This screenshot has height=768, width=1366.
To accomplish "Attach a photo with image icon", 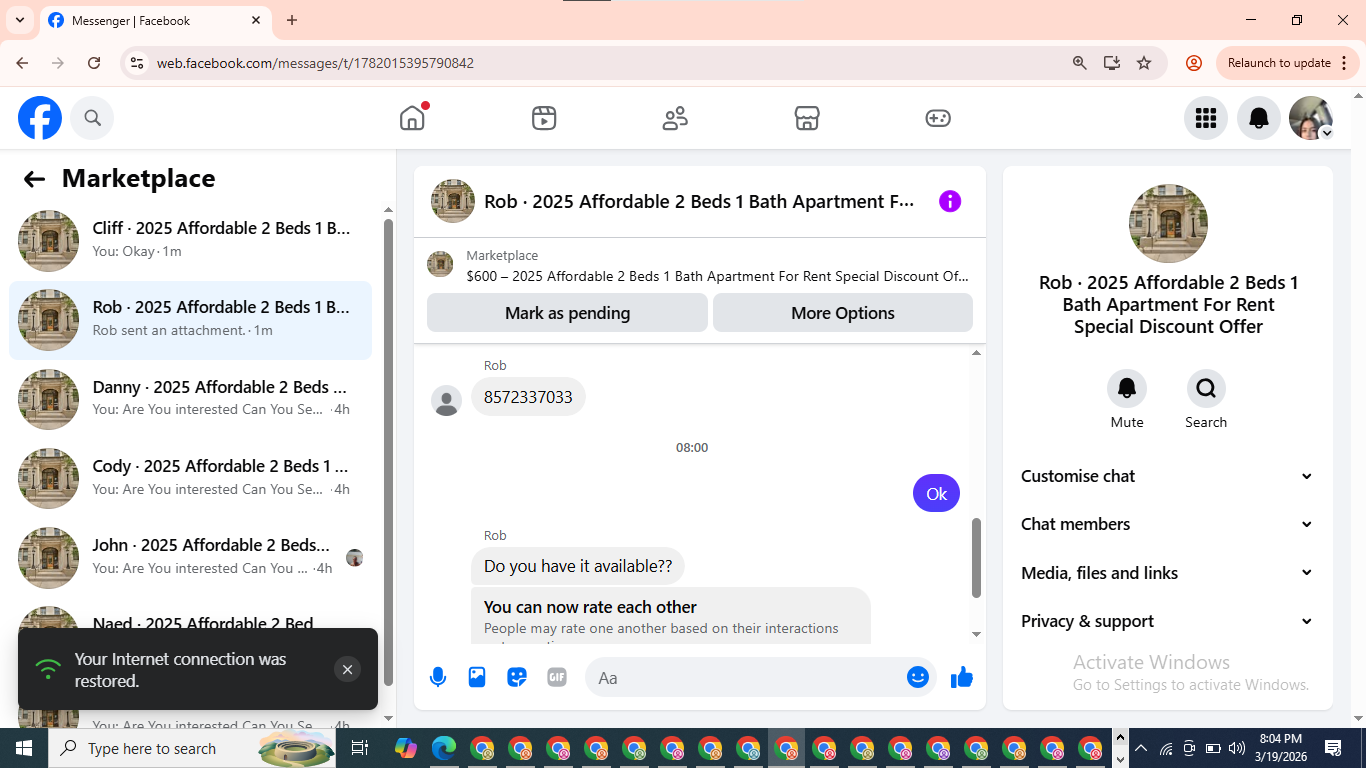I will click(477, 677).
